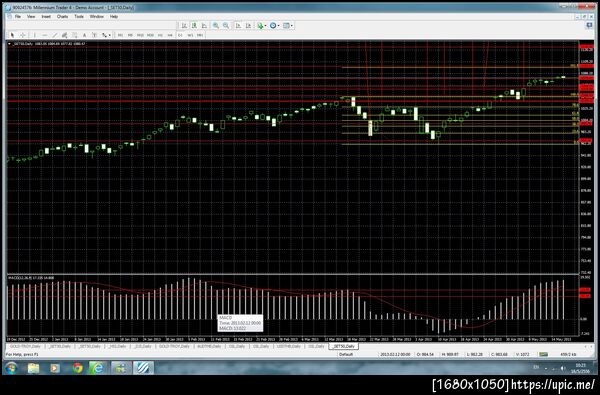Switch timeframe to MN monthly
This screenshot has width=600, height=395.
click(x=200, y=35)
